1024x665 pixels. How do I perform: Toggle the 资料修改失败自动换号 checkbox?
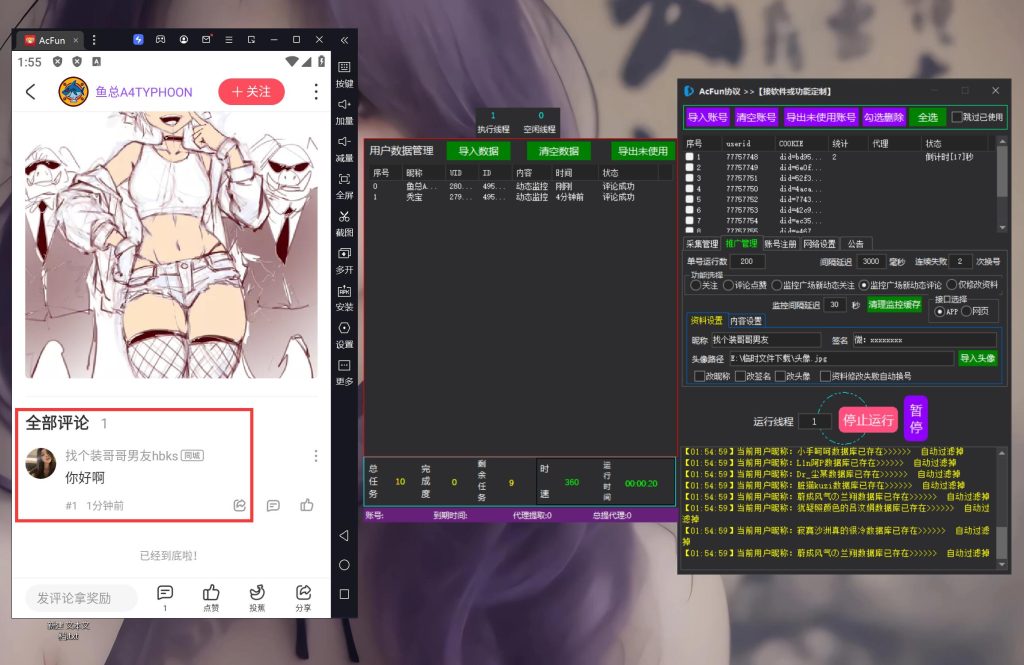(x=825, y=376)
